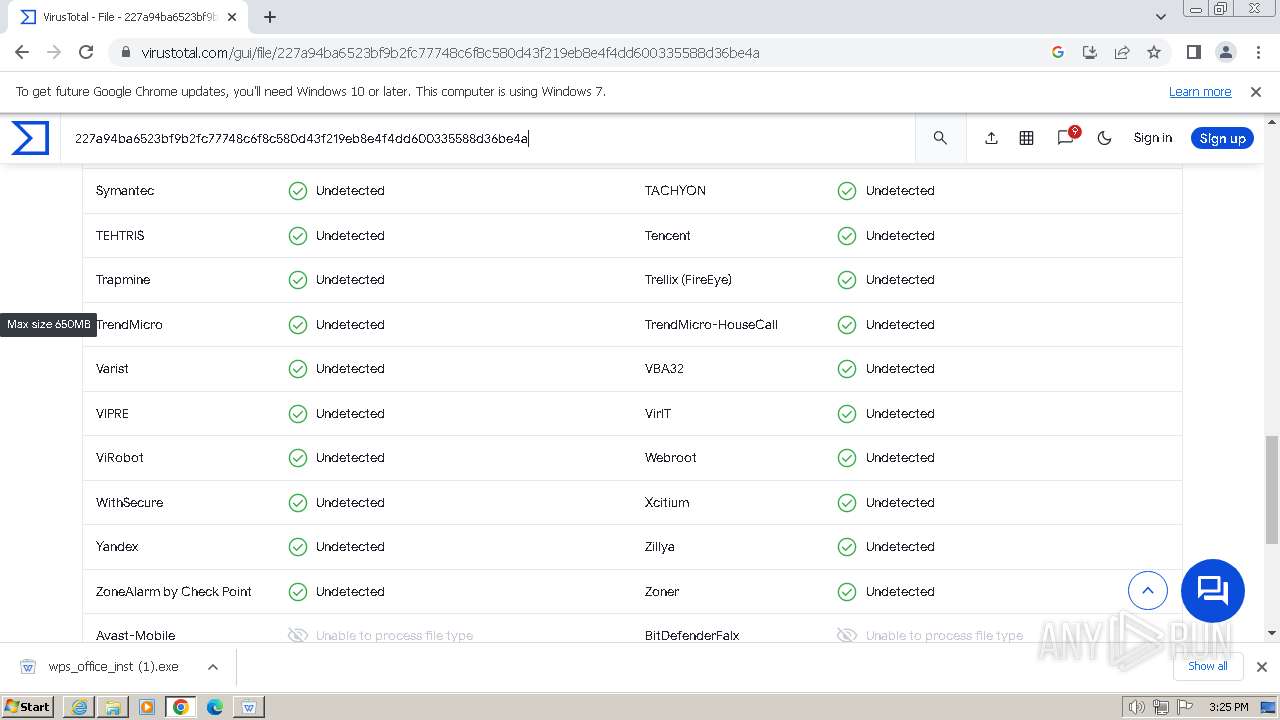
Task: Click the address bar URL
Action: point(450,53)
